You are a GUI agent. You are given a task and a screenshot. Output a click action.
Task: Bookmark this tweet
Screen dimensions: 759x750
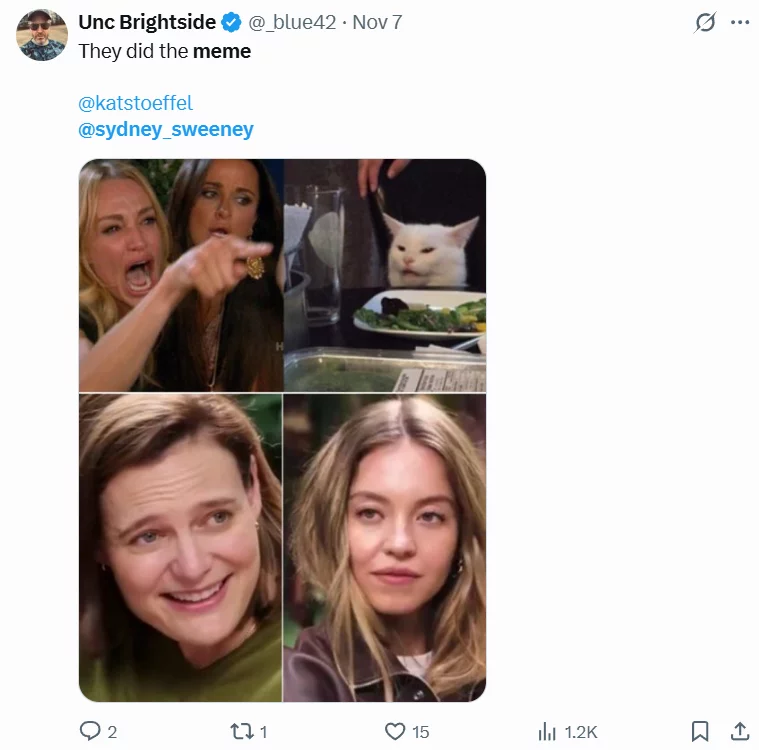pyautogui.click(x=700, y=731)
